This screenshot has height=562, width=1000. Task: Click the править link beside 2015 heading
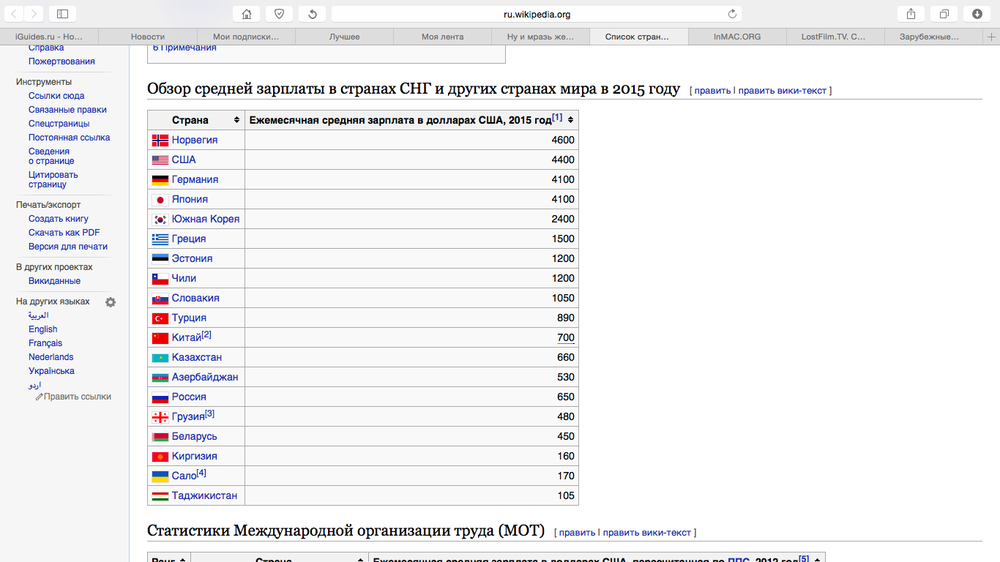712,90
